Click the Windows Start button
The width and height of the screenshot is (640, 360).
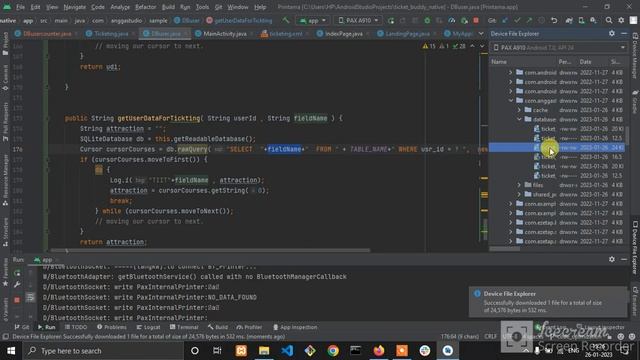[x=11, y=351]
